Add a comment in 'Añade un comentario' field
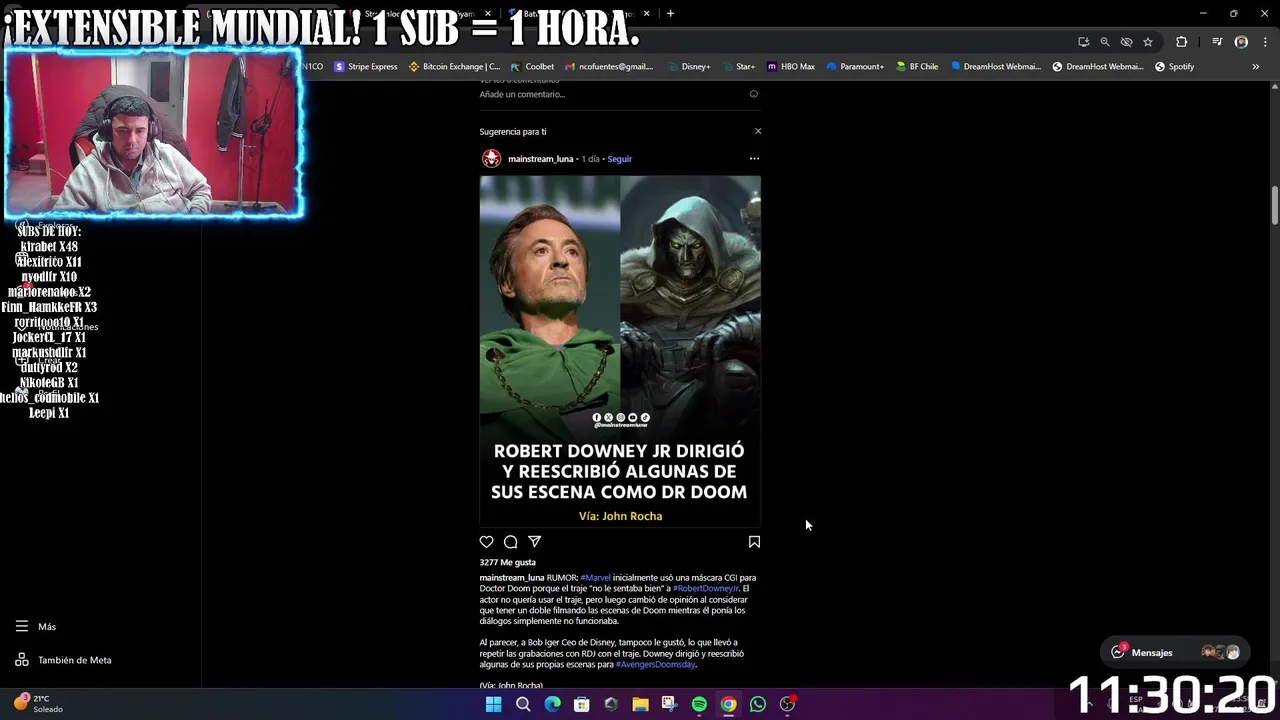1280x720 pixels. [612, 94]
